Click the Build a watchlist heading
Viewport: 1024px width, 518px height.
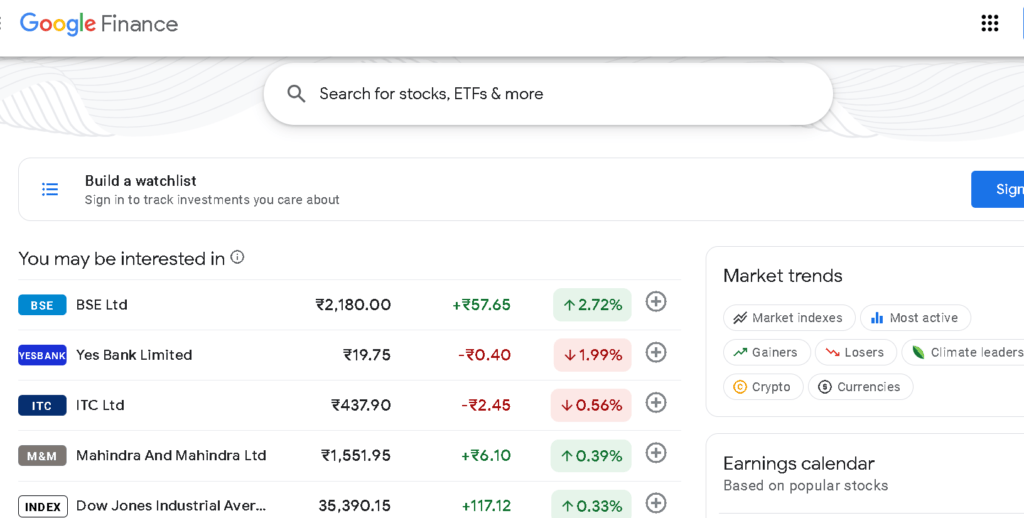coord(140,181)
